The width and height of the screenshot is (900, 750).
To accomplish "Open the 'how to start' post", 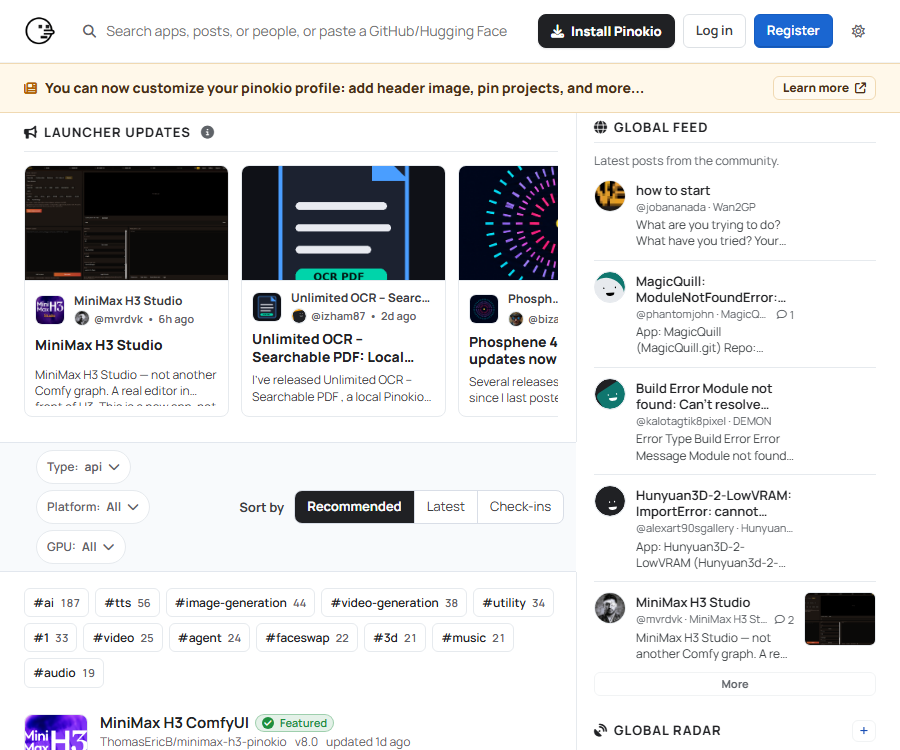I will tap(673, 191).
